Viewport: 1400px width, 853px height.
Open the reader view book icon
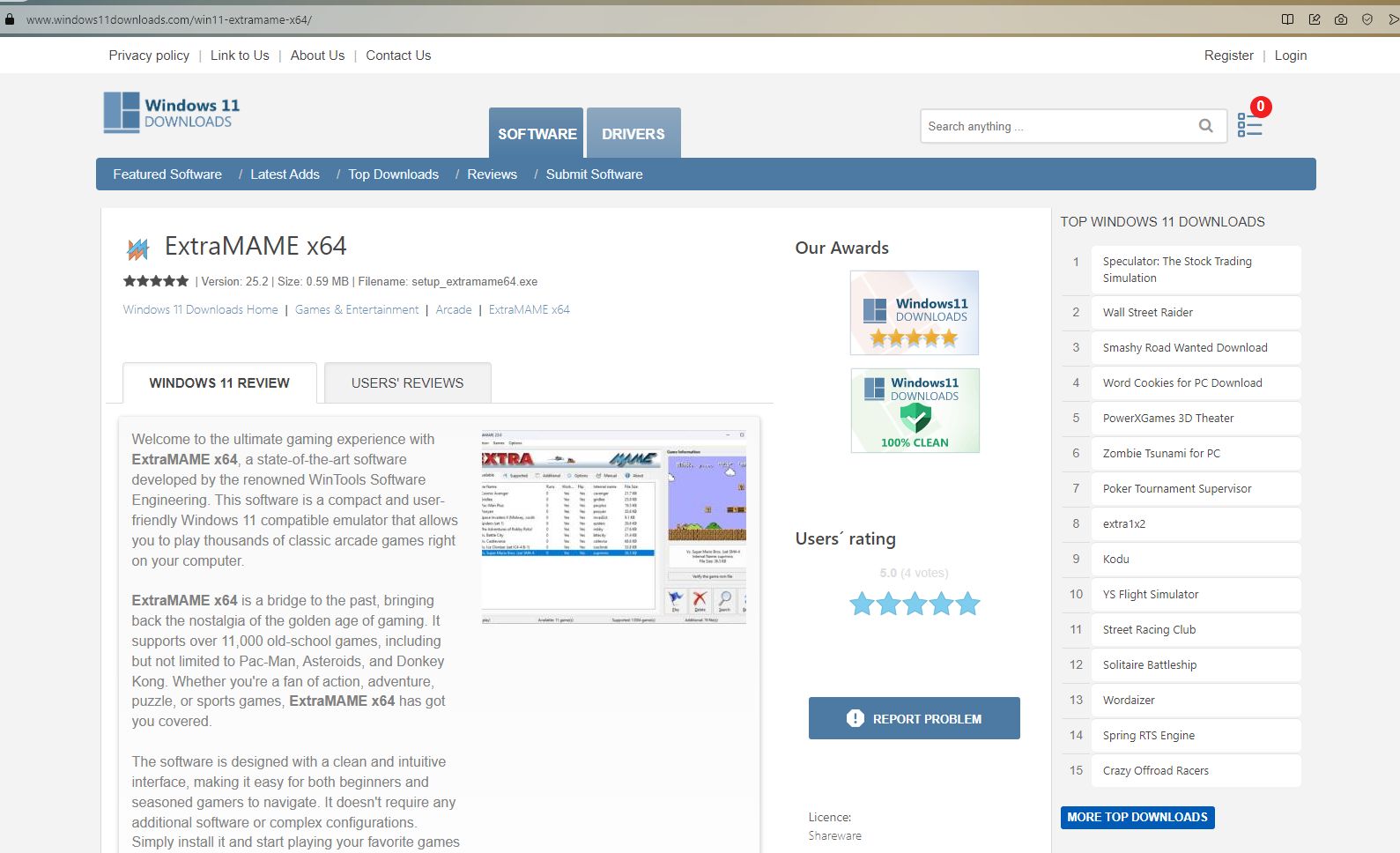pyautogui.click(x=1287, y=19)
